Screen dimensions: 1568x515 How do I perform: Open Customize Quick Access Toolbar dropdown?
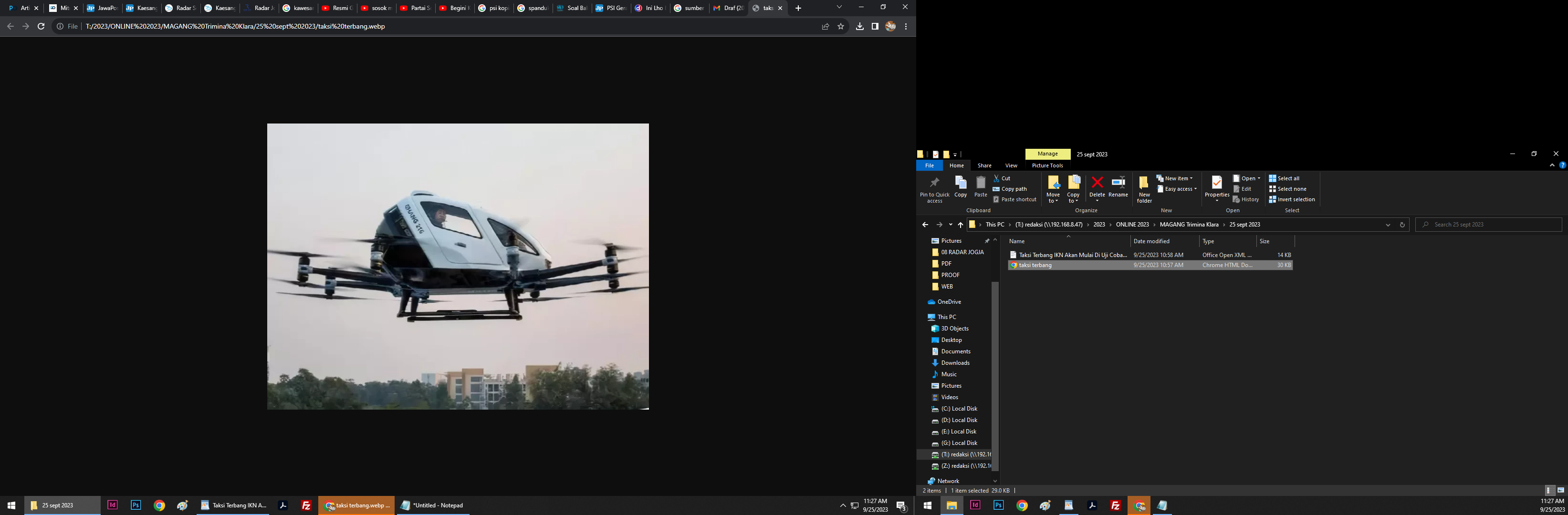click(955, 154)
